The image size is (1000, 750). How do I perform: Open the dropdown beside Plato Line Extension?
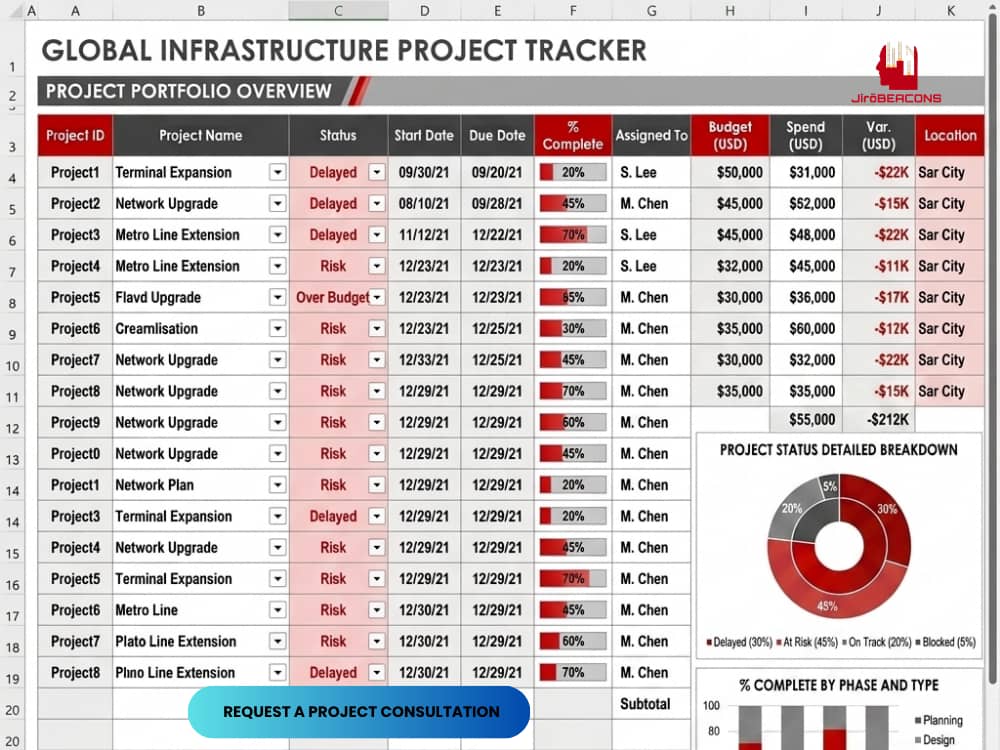(277, 641)
